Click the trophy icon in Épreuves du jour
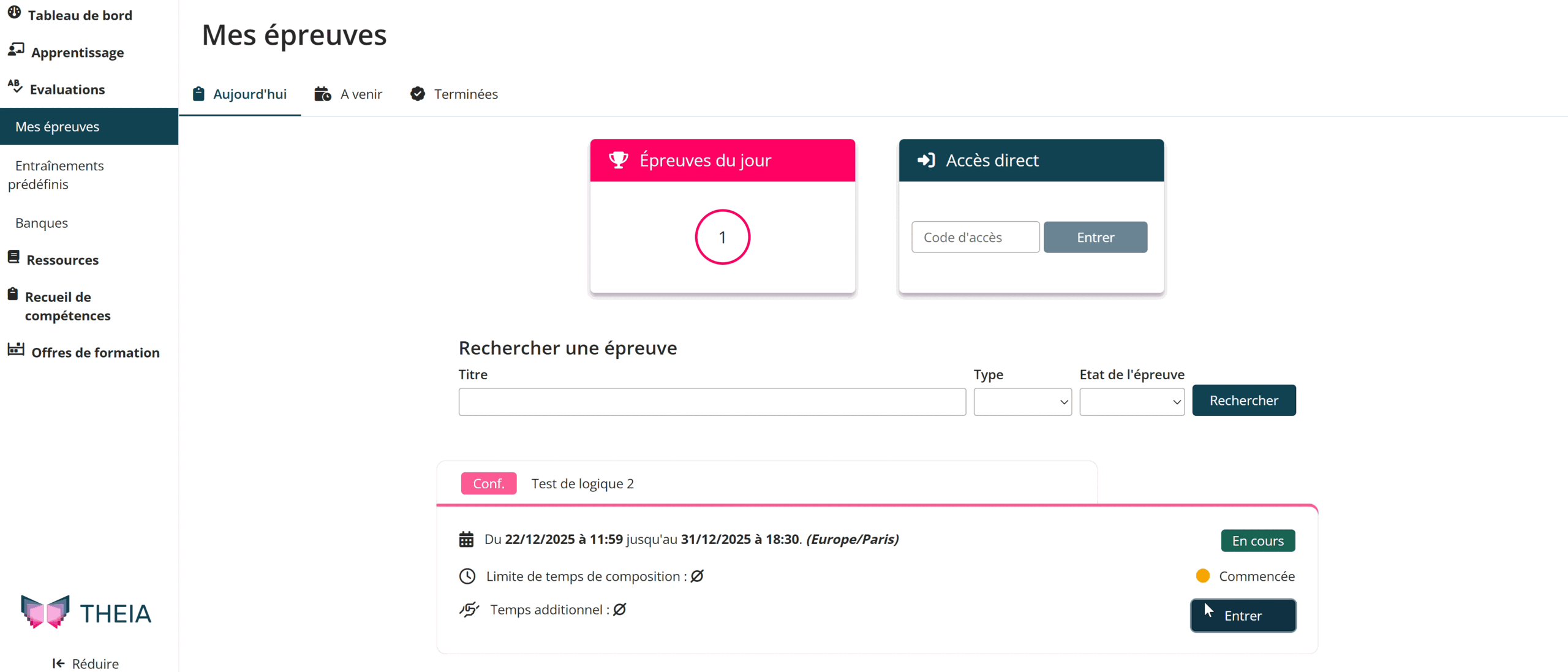This screenshot has height=672, width=1568. [x=618, y=160]
